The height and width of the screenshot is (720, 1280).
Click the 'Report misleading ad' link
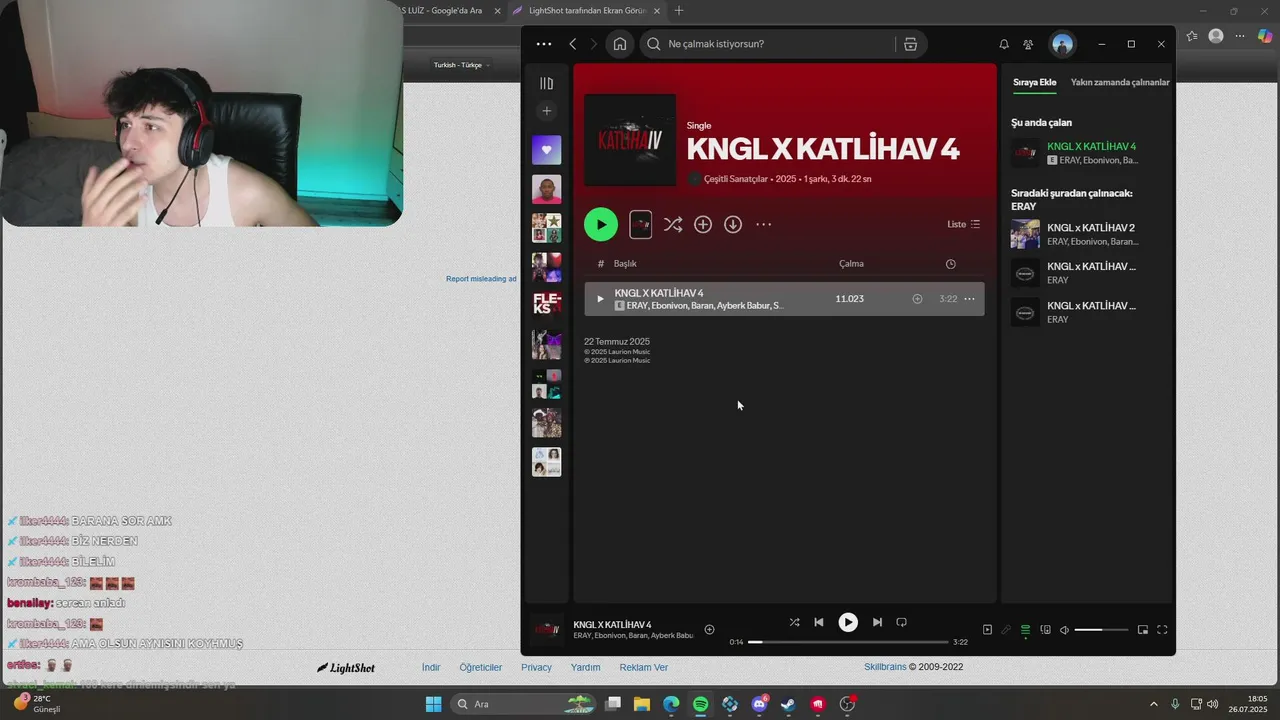click(481, 279)
